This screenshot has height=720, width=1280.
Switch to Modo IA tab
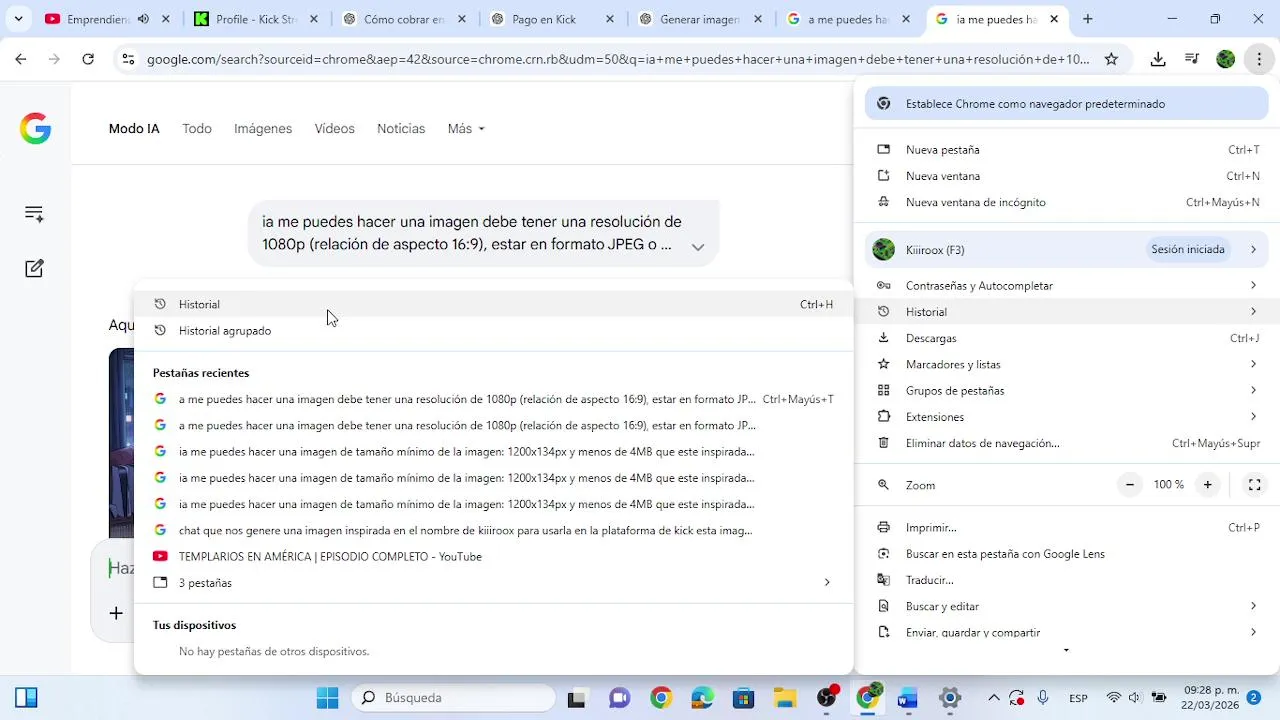point(134,129)
